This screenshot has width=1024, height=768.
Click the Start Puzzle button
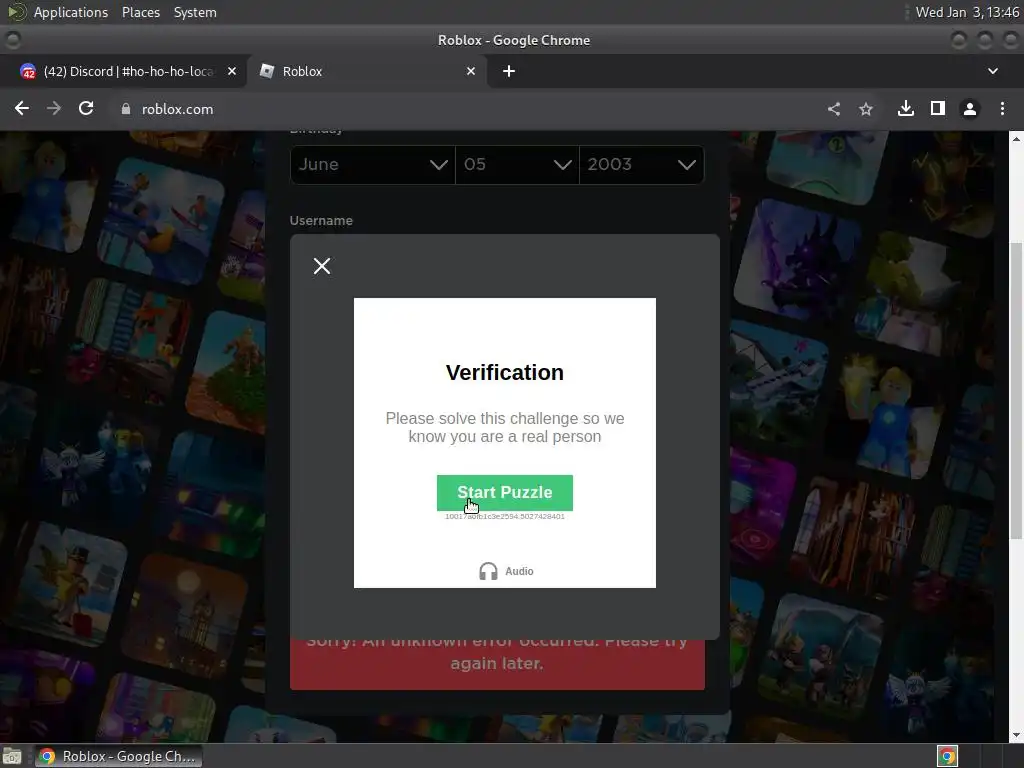coord(504,492)
